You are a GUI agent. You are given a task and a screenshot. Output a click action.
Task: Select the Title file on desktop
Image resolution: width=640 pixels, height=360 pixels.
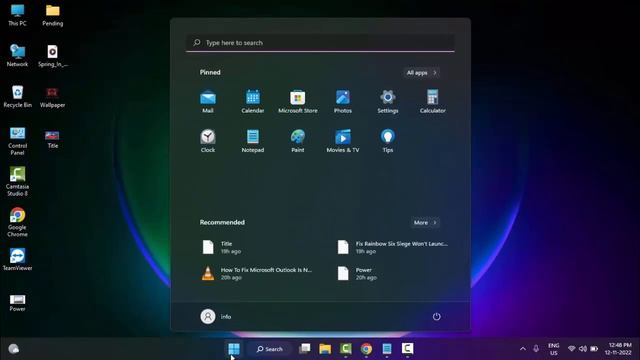click(53, 139)
